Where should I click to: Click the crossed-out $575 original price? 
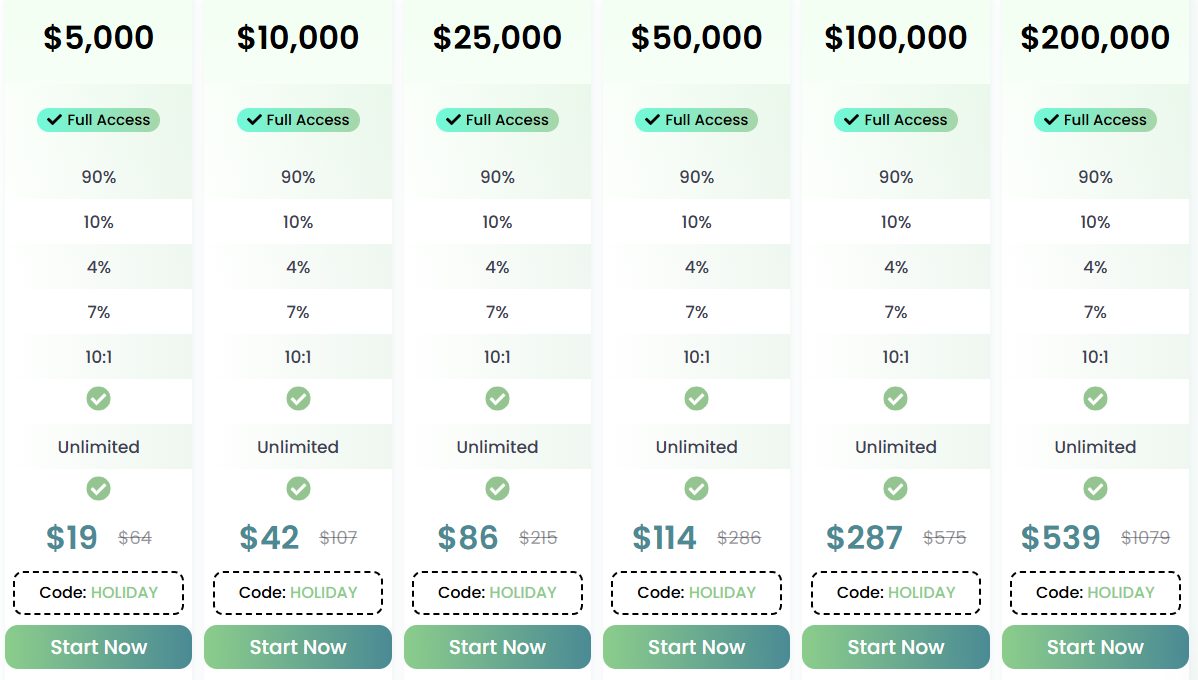[944, 538]
